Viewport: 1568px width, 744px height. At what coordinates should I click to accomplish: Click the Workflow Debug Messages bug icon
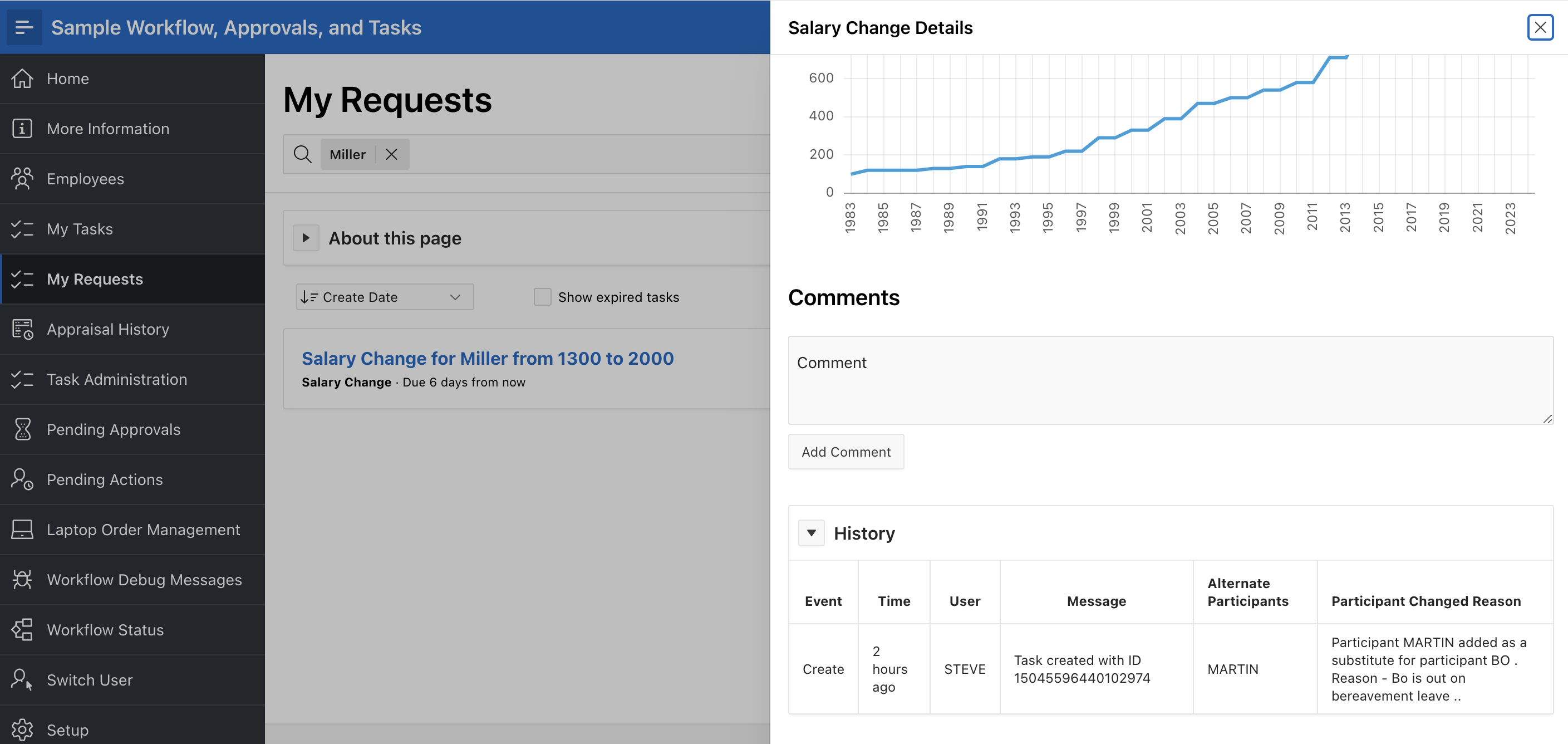pos(22,579)
